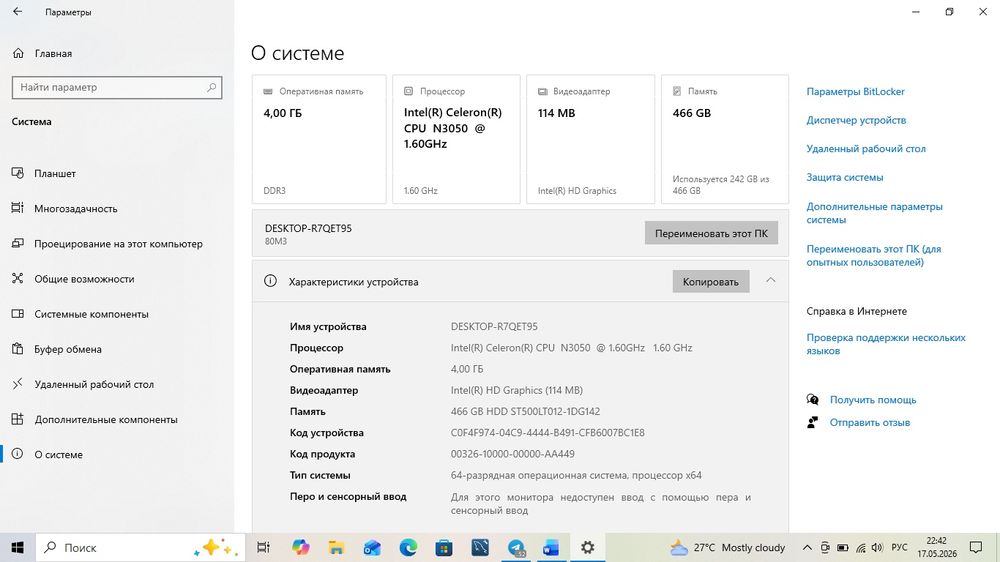
Task: Click the Settings gear taskbar icon
Action: click(x=587, y=547)
